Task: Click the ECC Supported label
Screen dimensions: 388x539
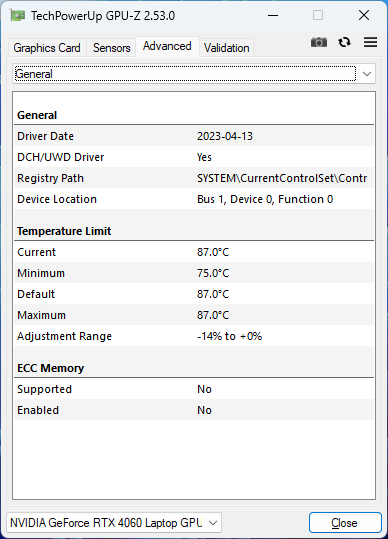Action: point(45,389)
